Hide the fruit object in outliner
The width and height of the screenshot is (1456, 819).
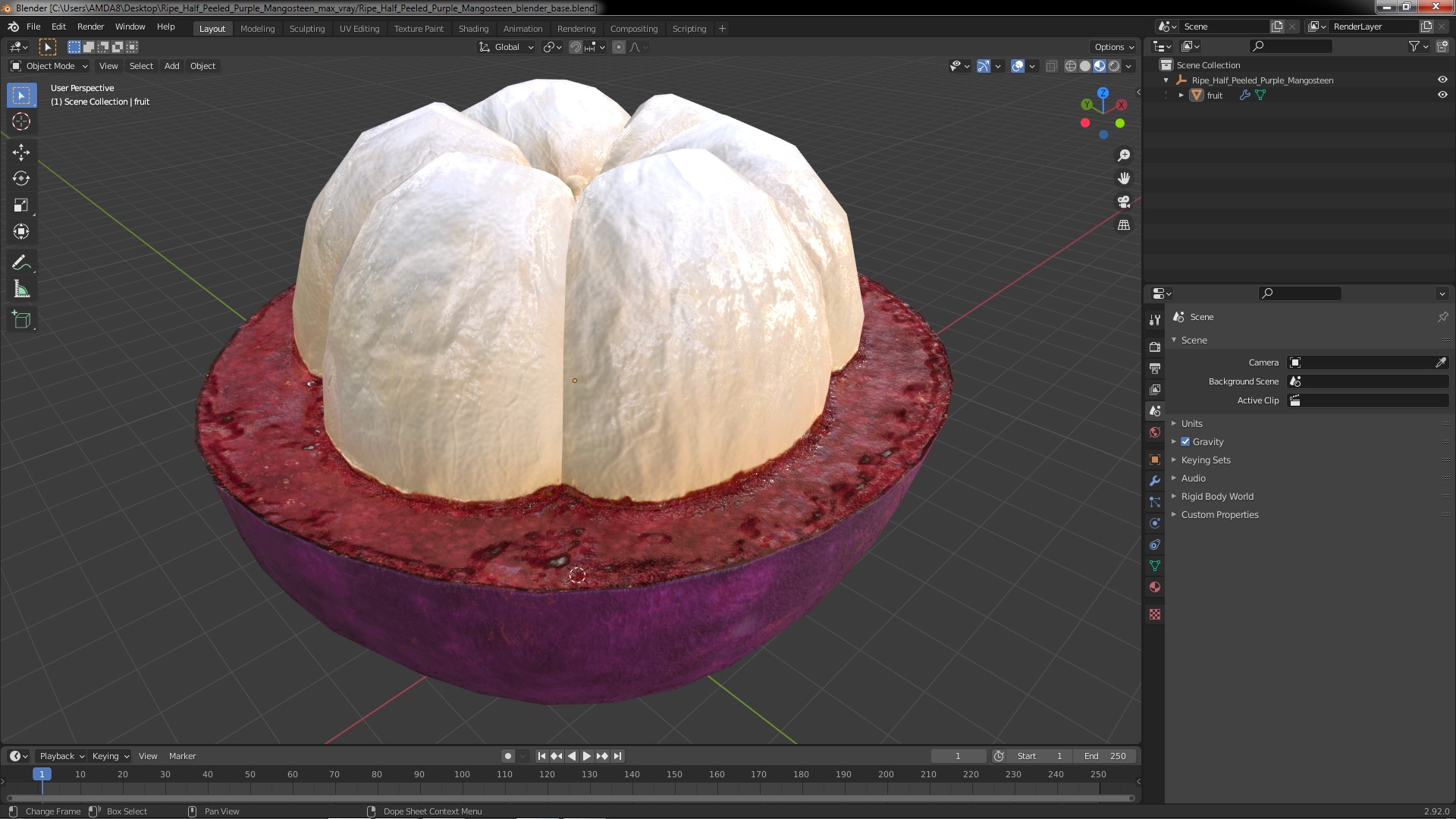click(1442, 95)
